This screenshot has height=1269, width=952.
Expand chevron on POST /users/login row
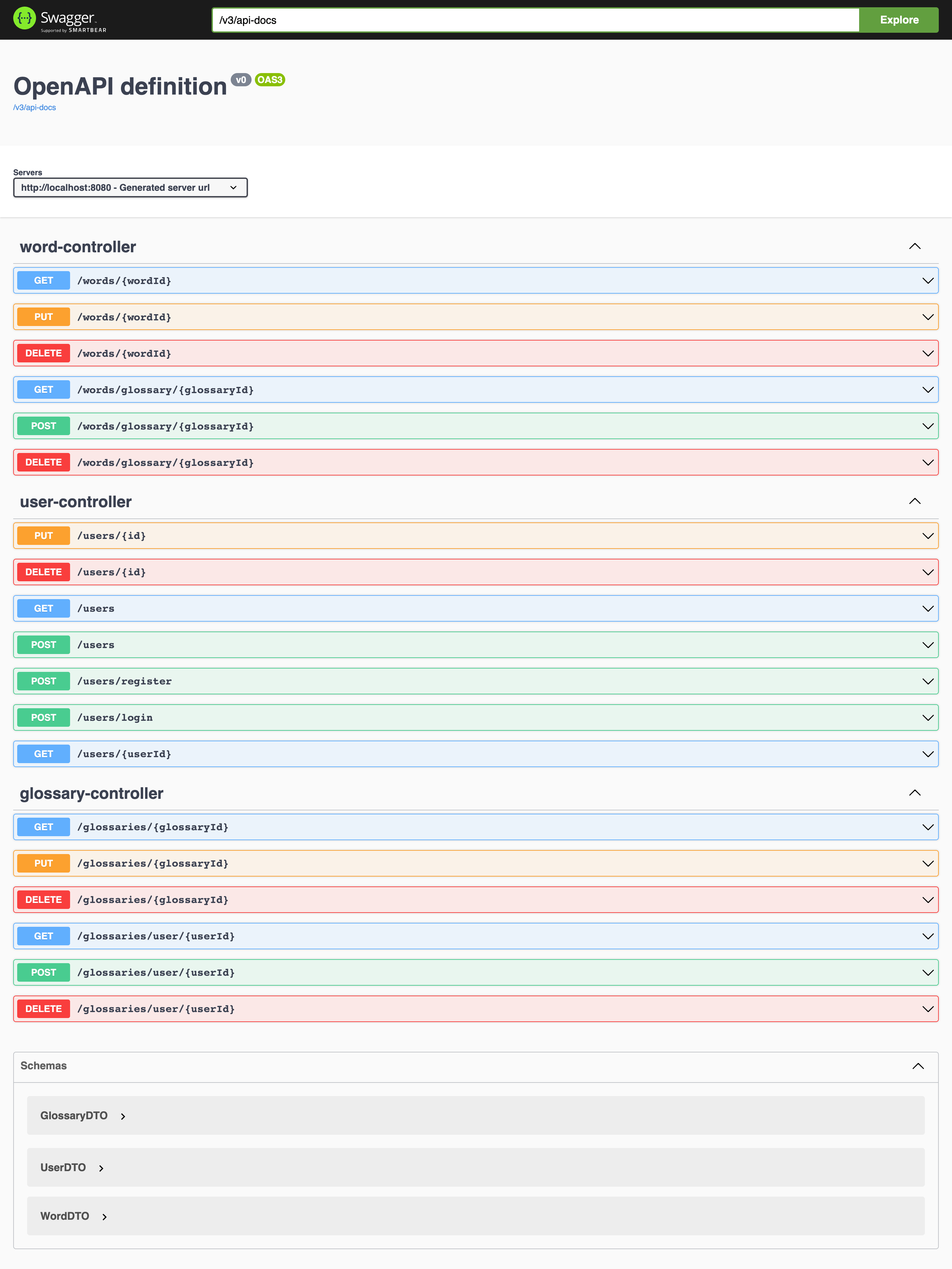pyautogui.click(x=927, y=718)
